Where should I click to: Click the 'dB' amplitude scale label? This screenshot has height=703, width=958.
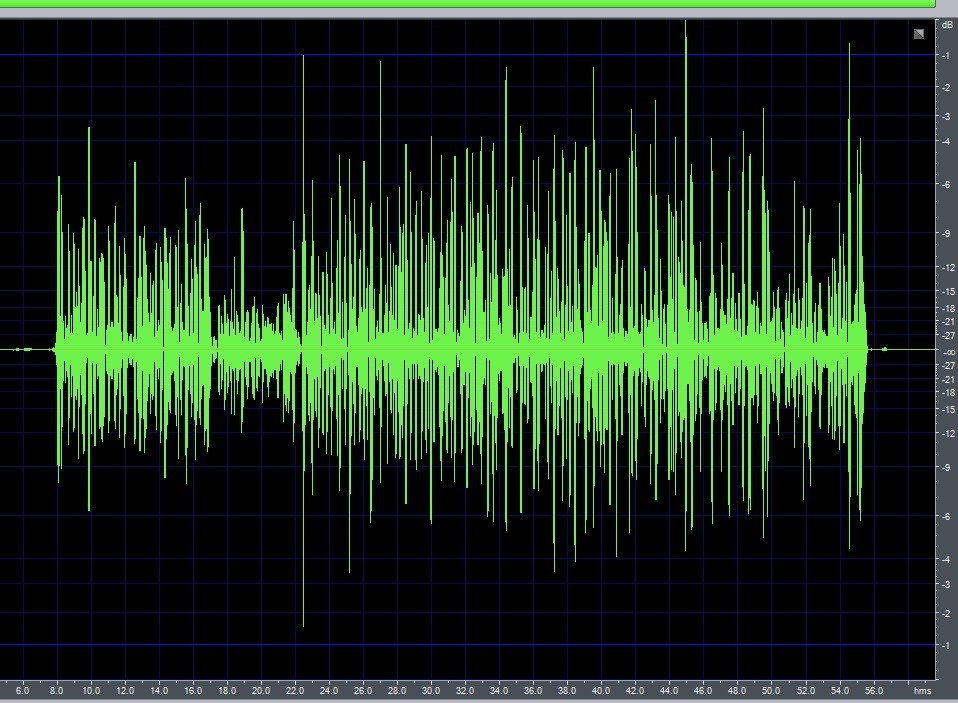tap(947, 25)
